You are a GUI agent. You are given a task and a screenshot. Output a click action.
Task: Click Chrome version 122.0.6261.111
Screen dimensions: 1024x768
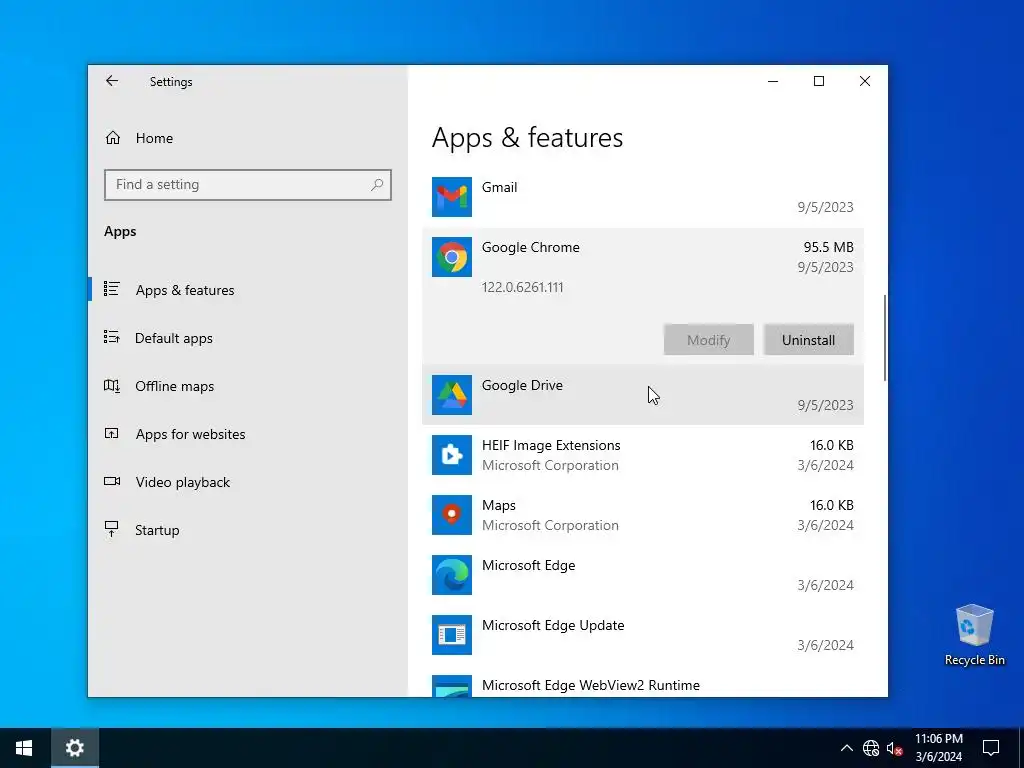coord(522,287)
